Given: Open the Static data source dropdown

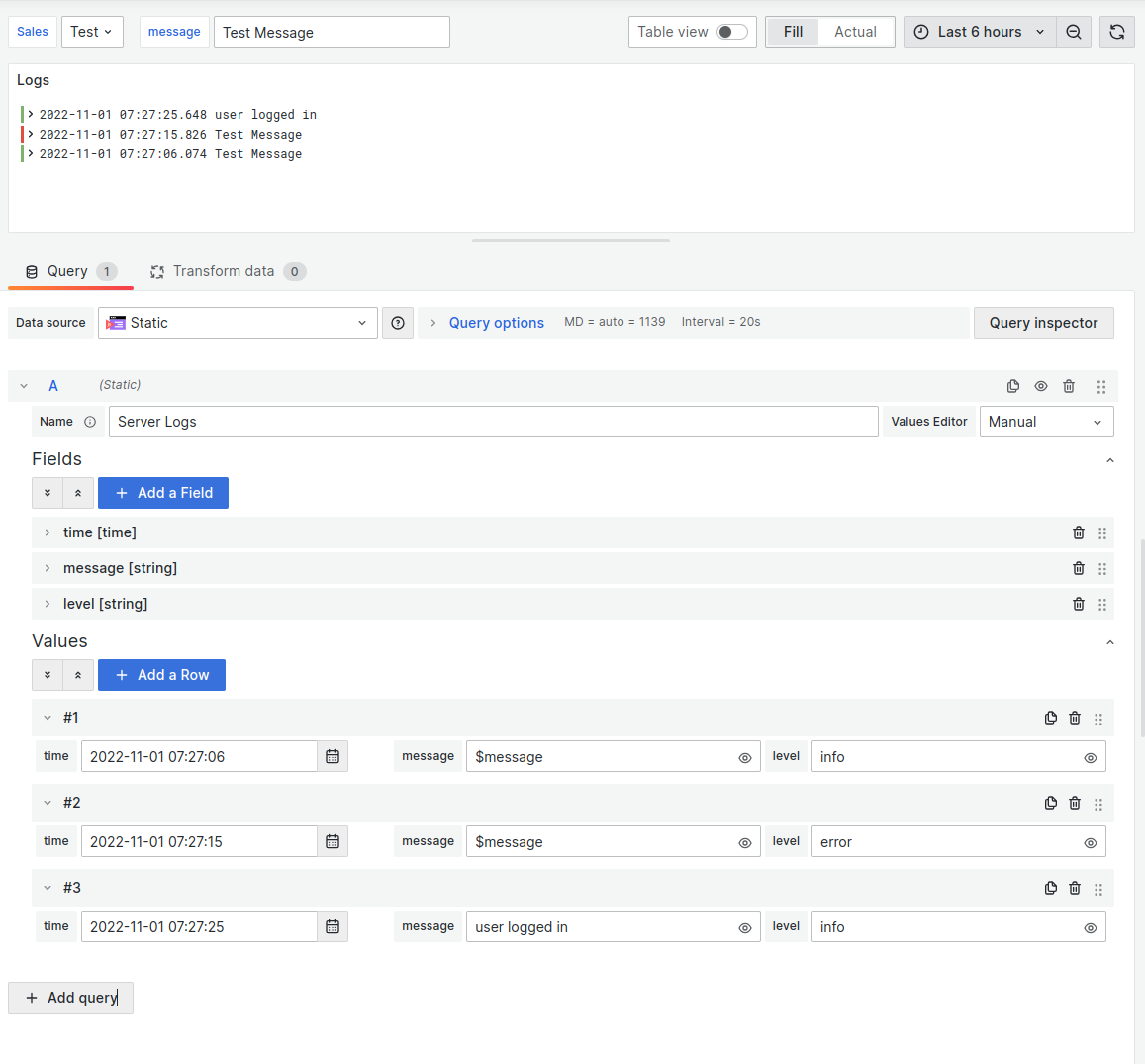Looking at the screenshot, I should (238, 322).
